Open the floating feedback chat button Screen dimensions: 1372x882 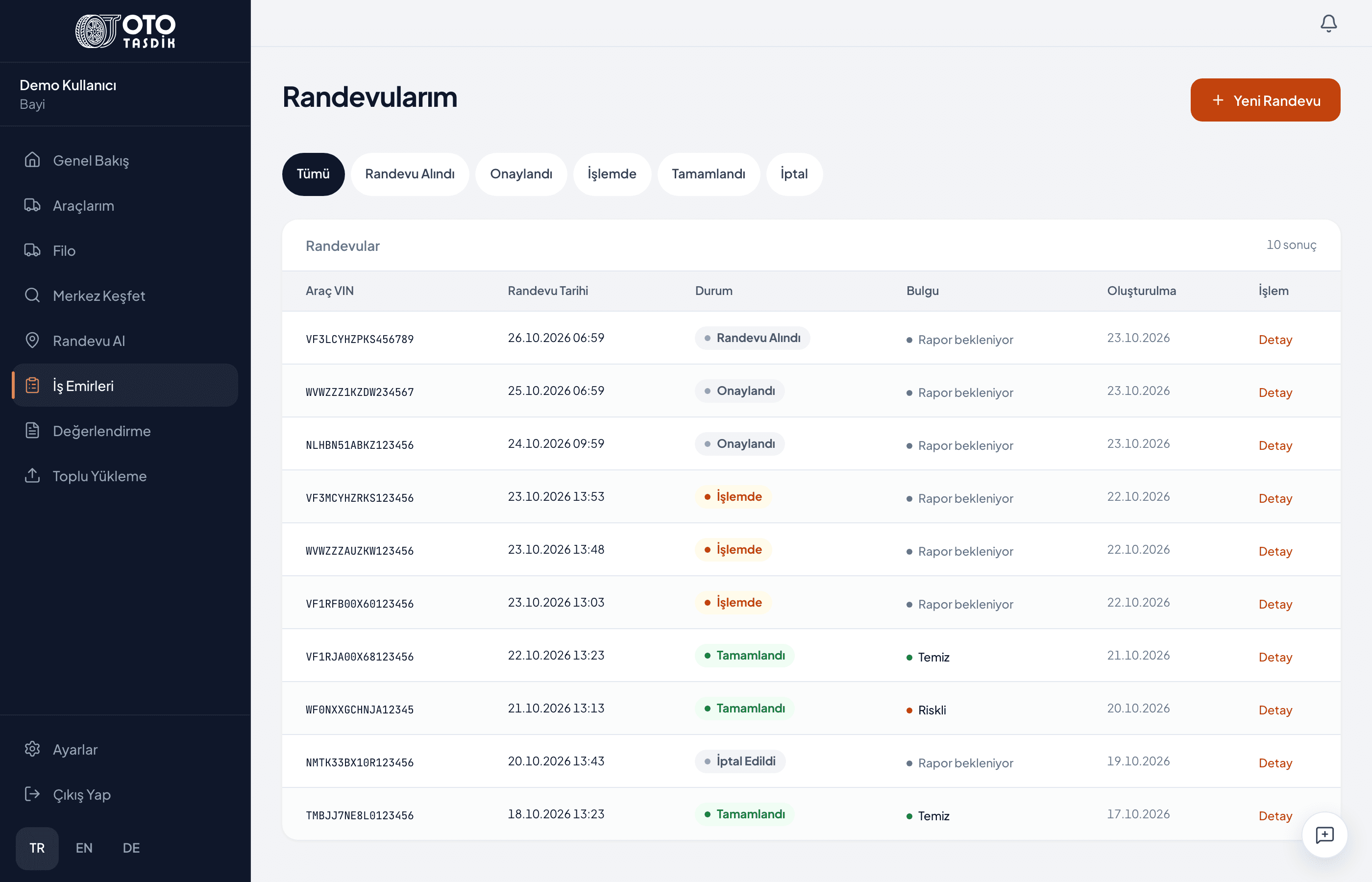[1324, 835]
